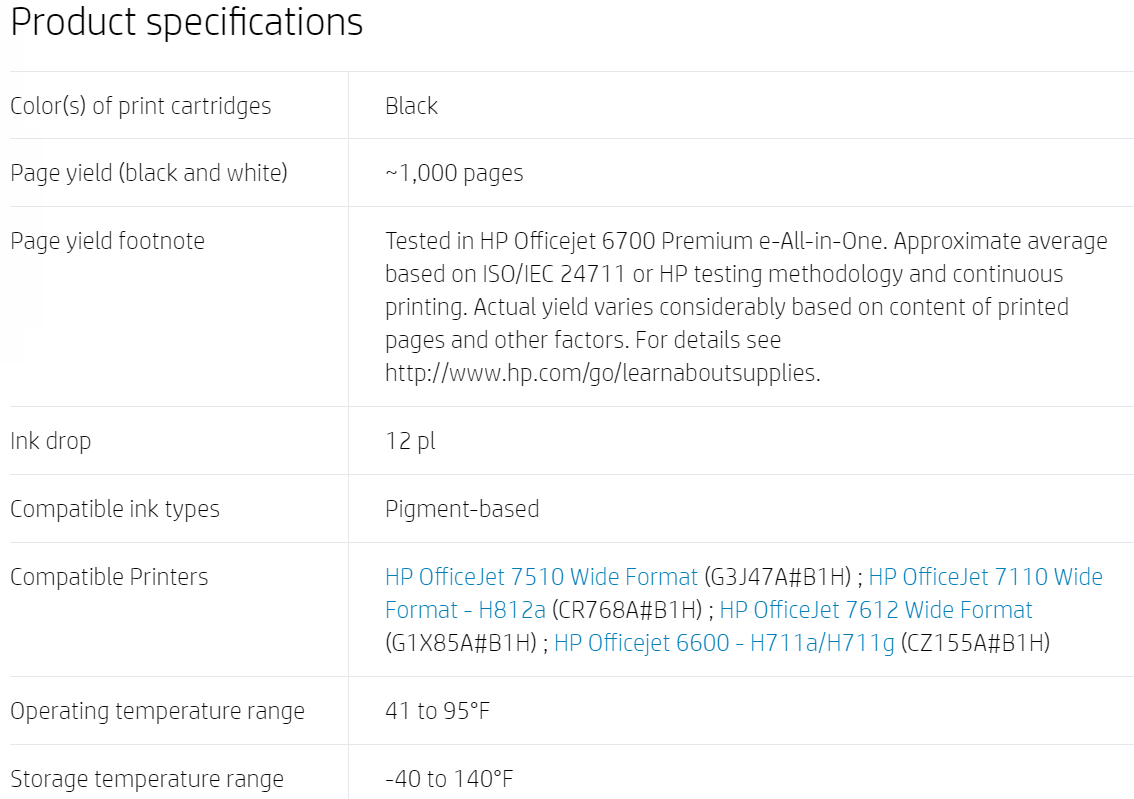Click the Product specifications heading
This screenshot has height=799, width=1134.
coord(187,22)
